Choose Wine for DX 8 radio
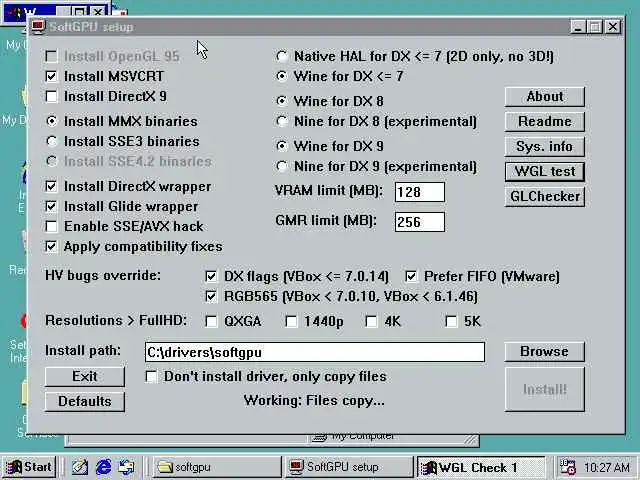Image resolution: width=640 pixels, height=480 pixels. tap(282, 101)
